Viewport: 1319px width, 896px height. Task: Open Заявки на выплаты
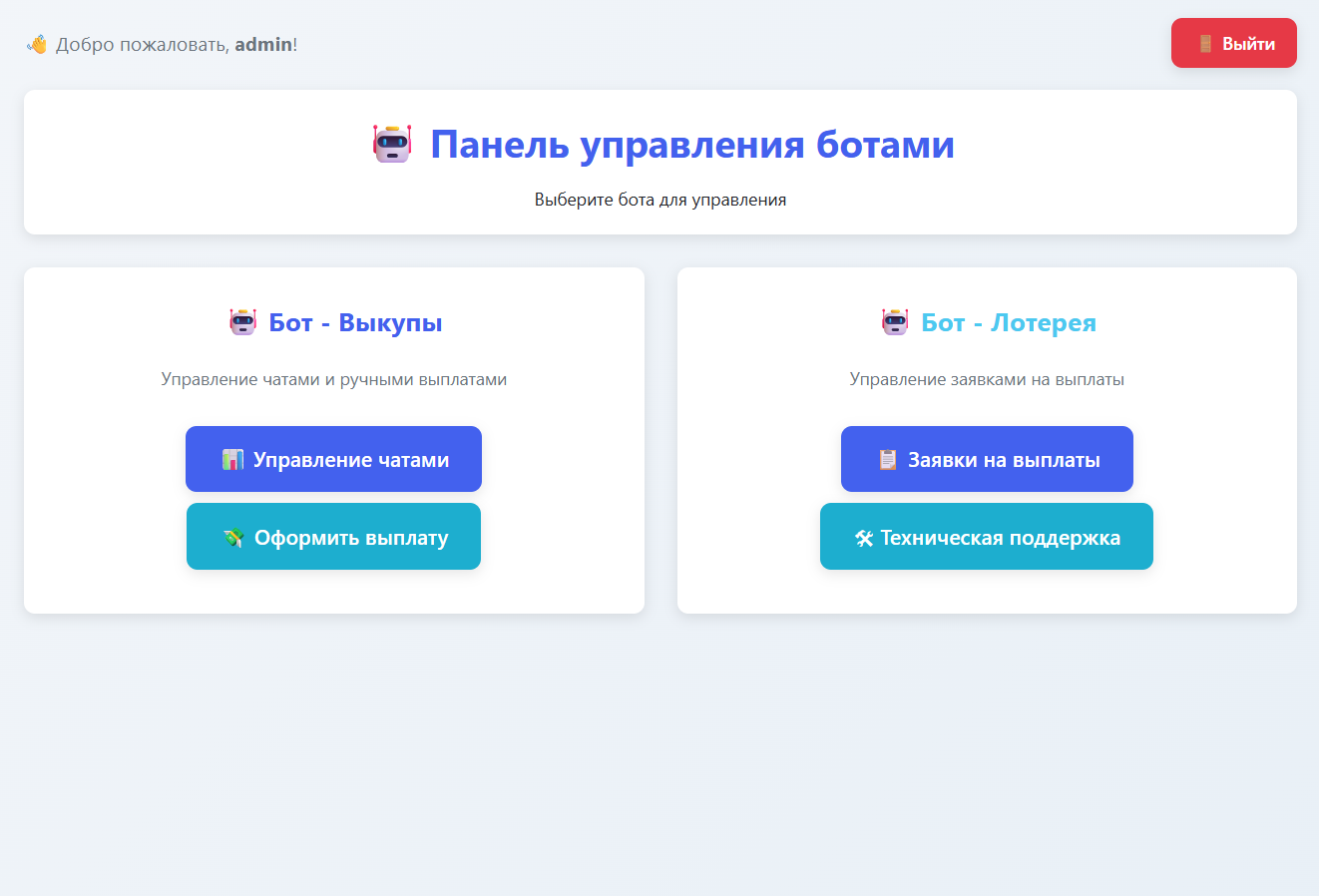tap(987, 458)
